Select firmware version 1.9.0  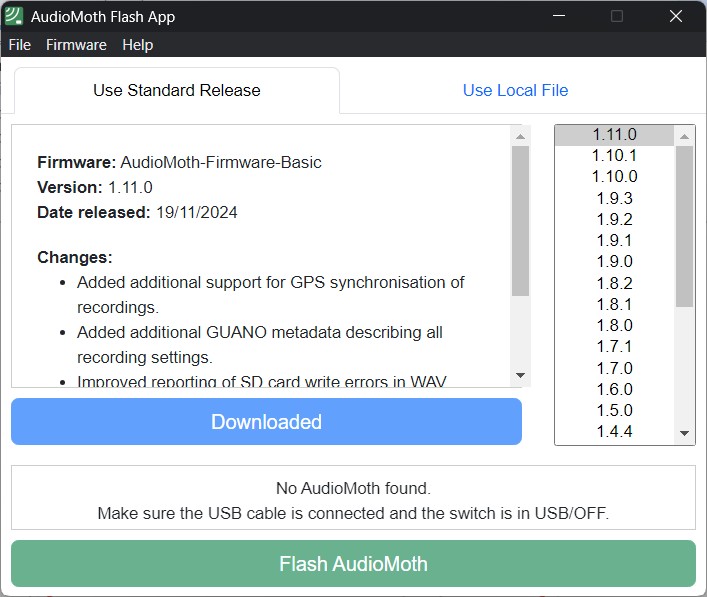coord(615,262)
